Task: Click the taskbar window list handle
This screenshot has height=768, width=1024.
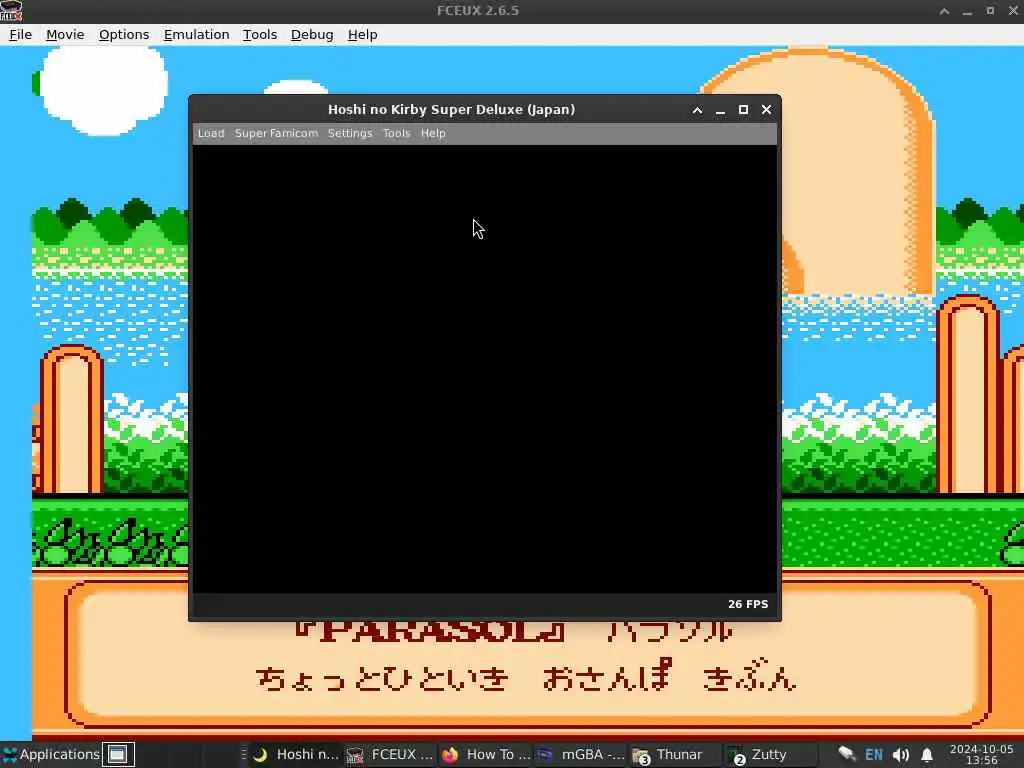Action: click(x=244, y=754)
